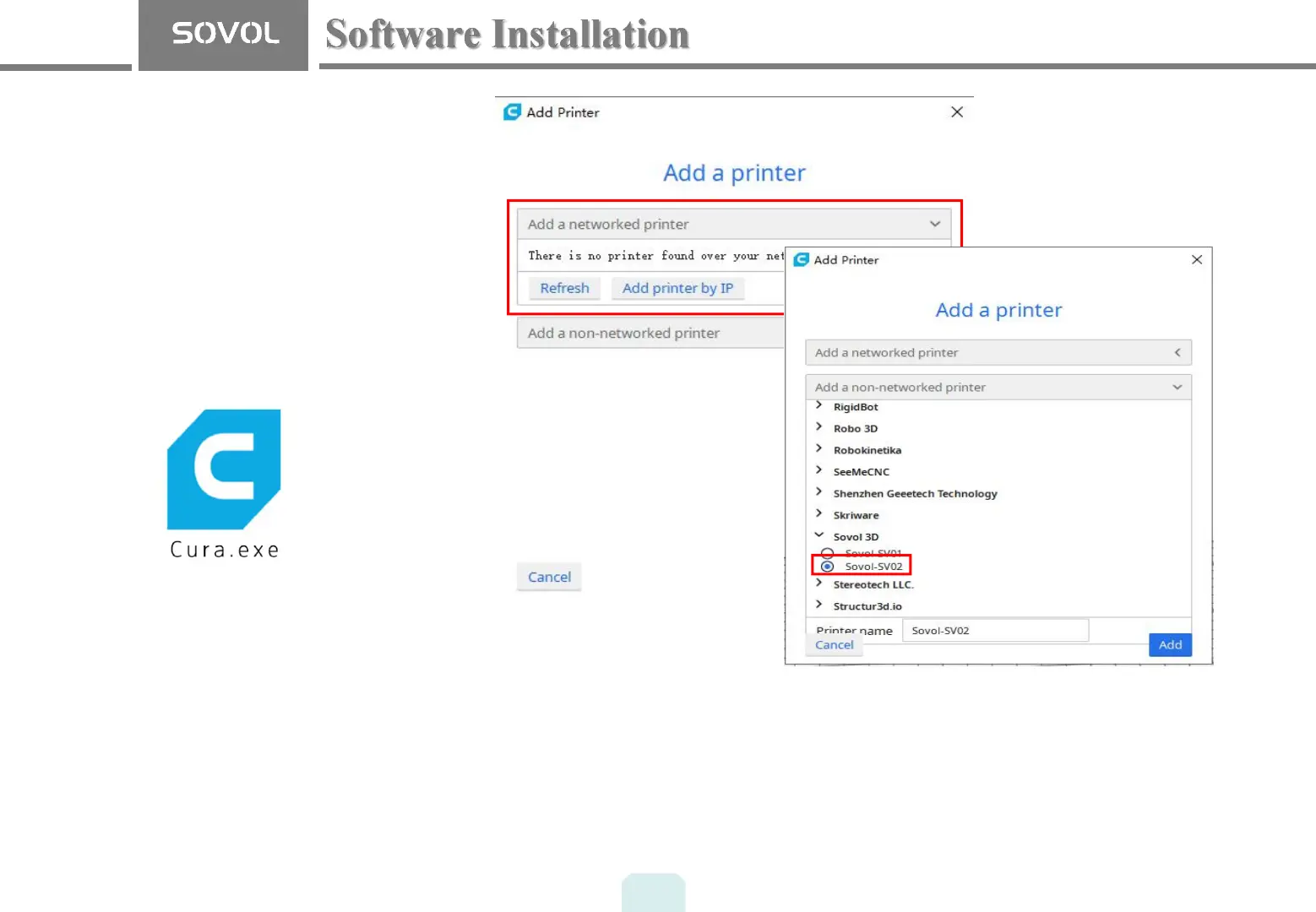The width and height of the screenshot is (1316, 912).
Task: Close the front Add Printer window
Action: point(1197,259)
